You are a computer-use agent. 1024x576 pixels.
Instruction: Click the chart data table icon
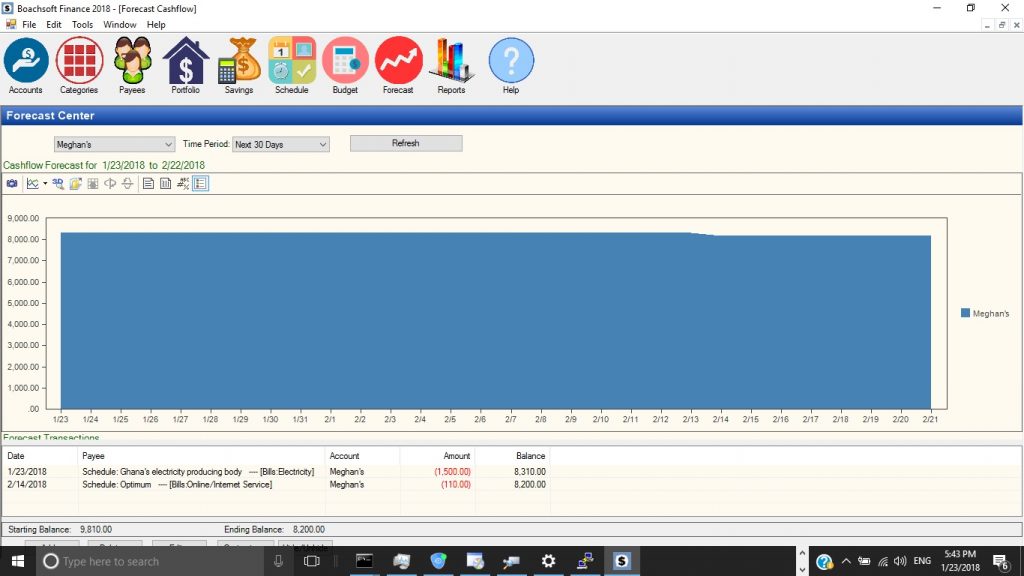[x=166, y=184]
